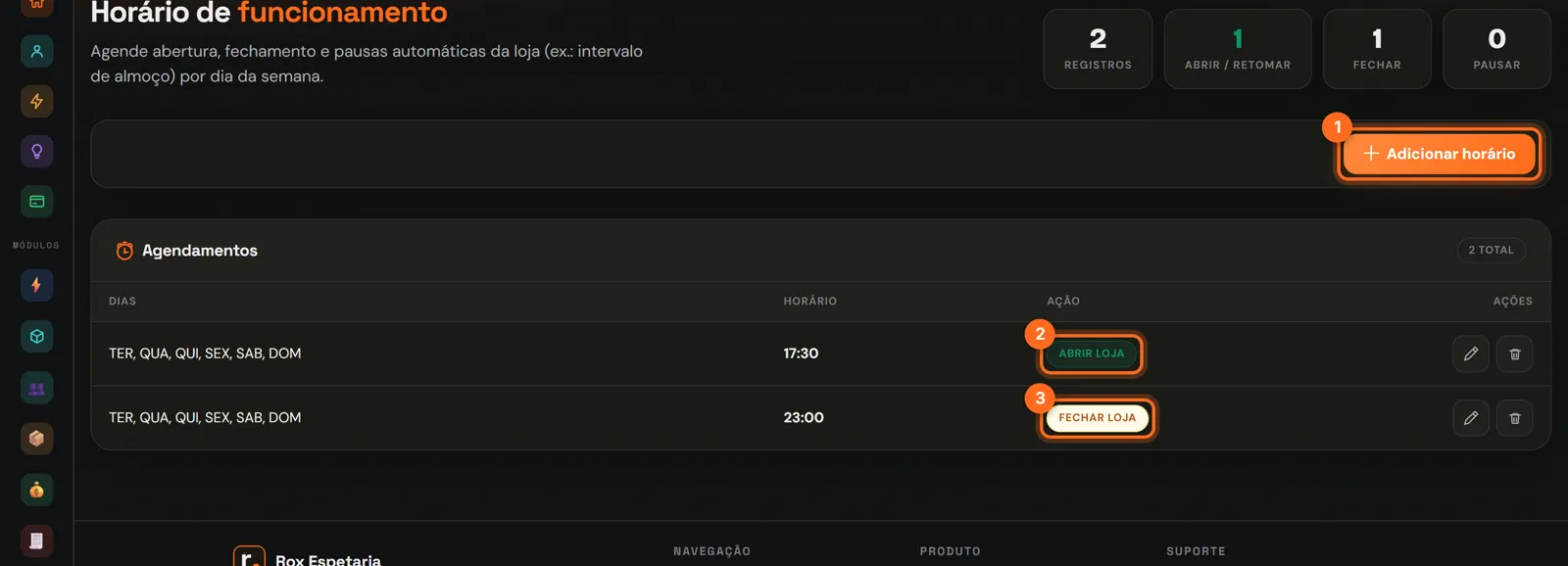The width and height of the screenshot is (1568, 566).
Task: Click the Pausar counter card
Action: (x=1496, y=49)
